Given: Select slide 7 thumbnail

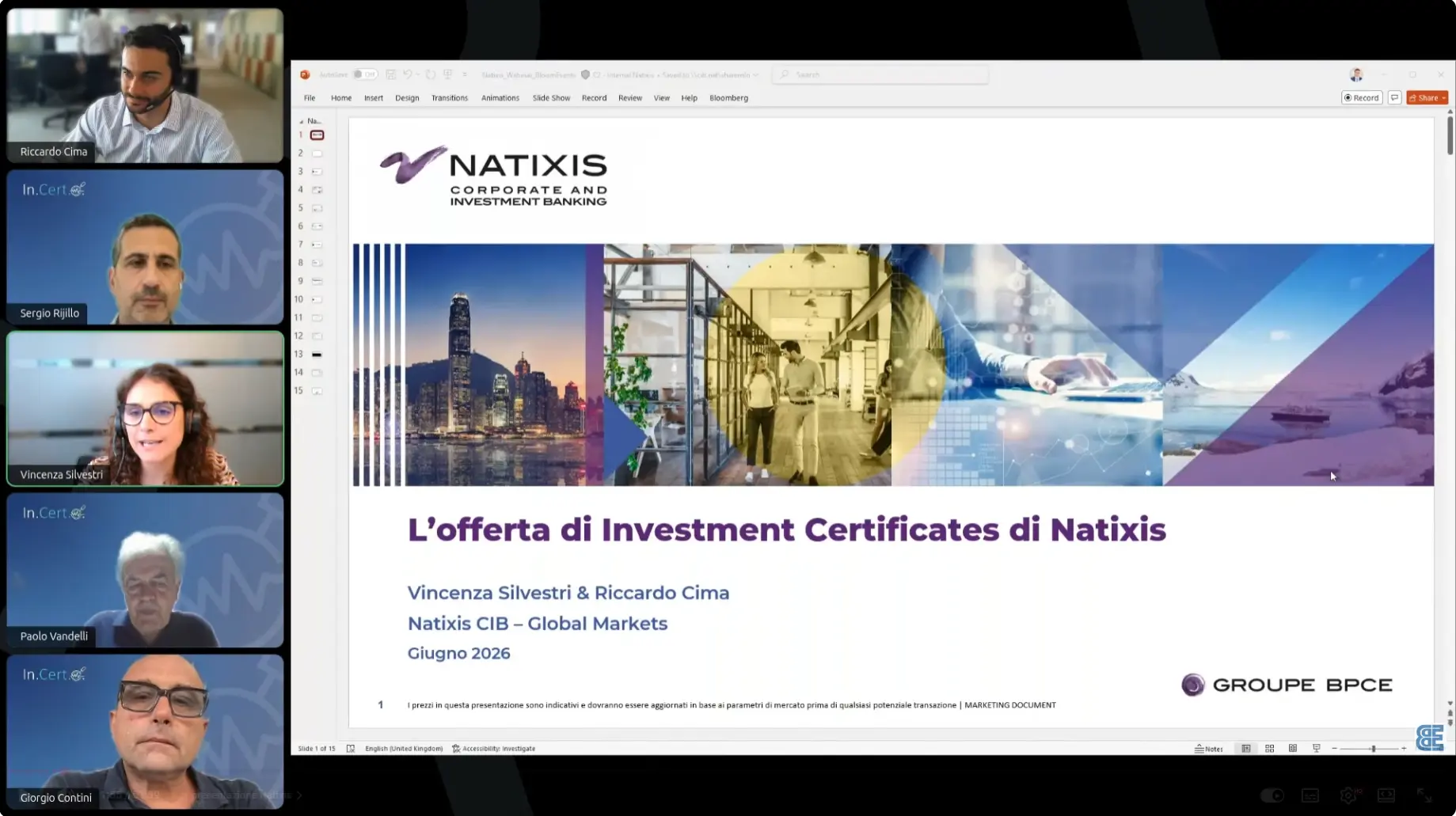Looking at the screenshot, I should (317, 245).
